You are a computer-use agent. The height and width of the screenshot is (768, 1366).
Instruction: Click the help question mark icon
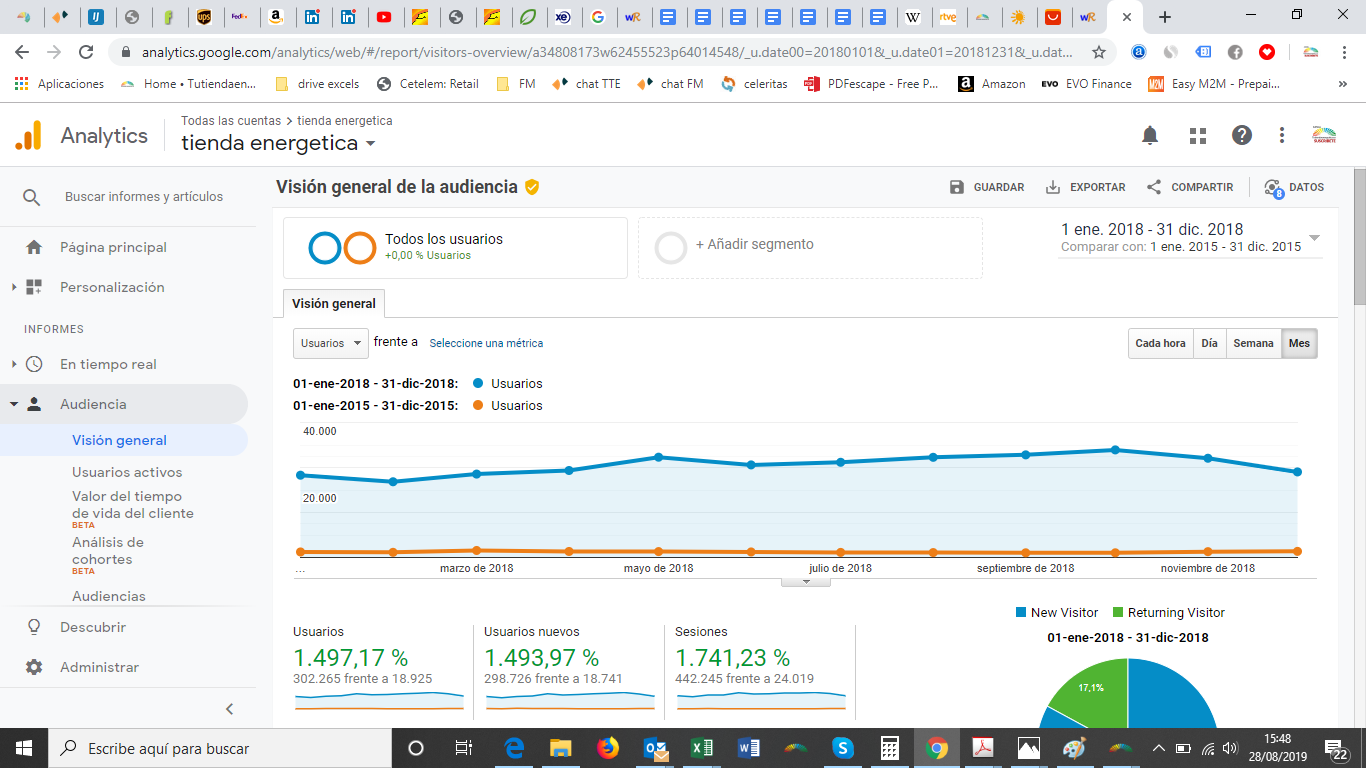tap(1242, 135)
